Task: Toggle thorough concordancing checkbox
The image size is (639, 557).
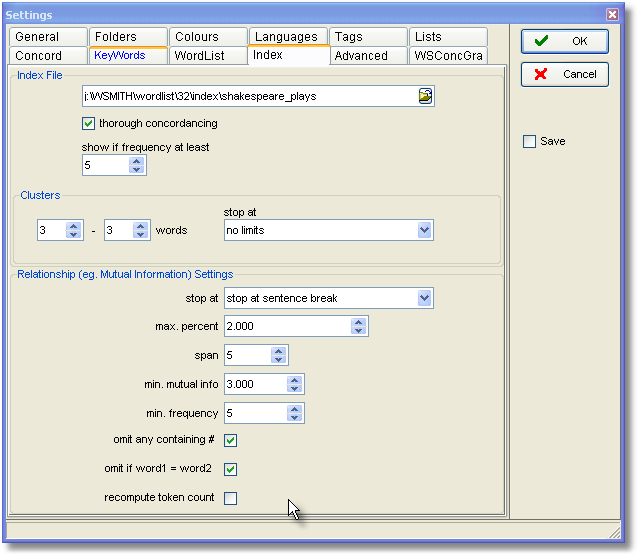Action: tap(88, 123)
